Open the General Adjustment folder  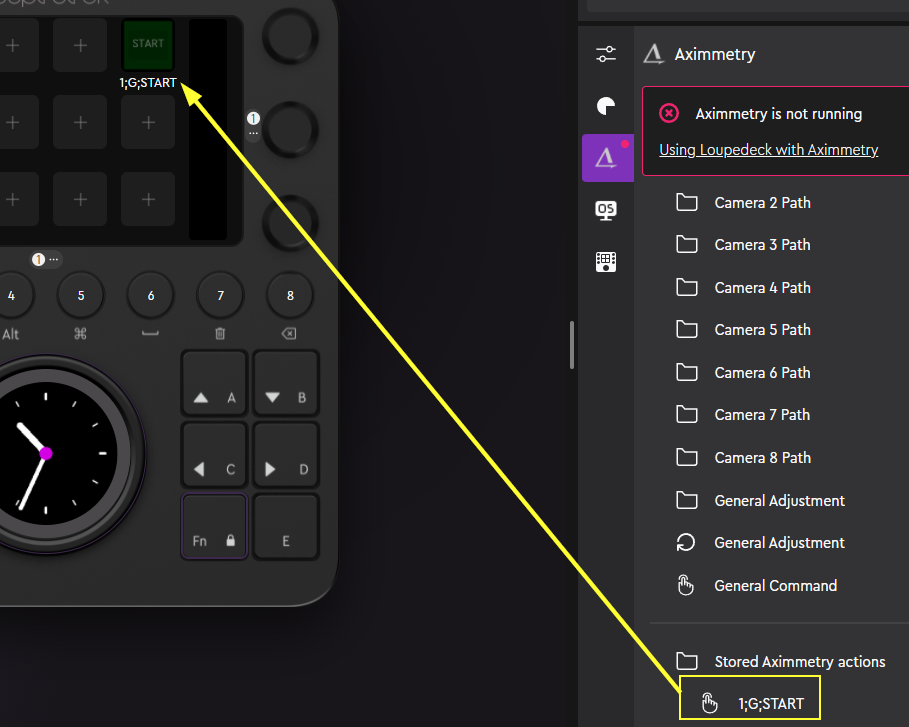pos(779,501)
